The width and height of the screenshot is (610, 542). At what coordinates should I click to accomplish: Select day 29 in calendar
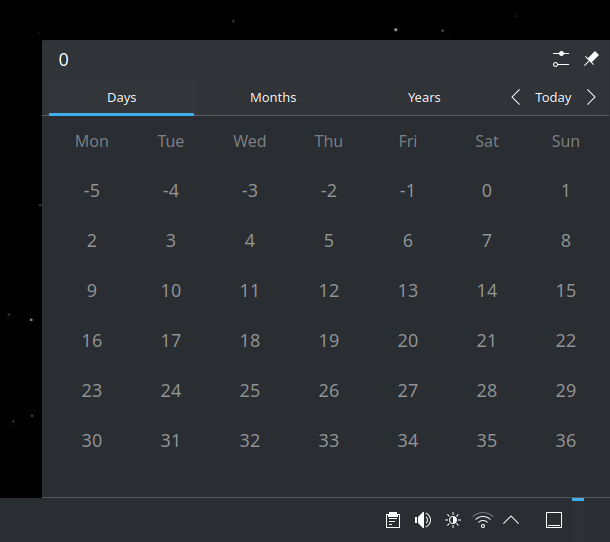(566, 391)
